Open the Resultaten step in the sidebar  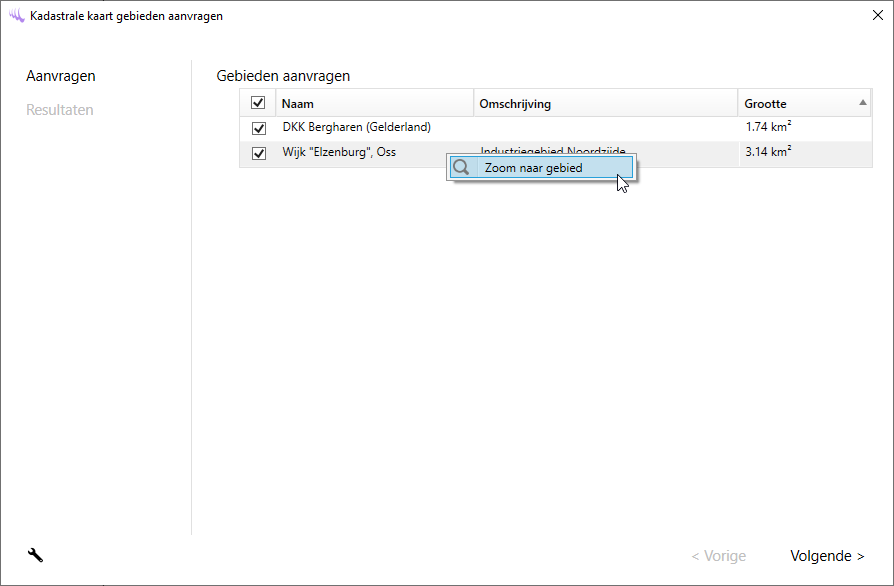pos(60,110)
